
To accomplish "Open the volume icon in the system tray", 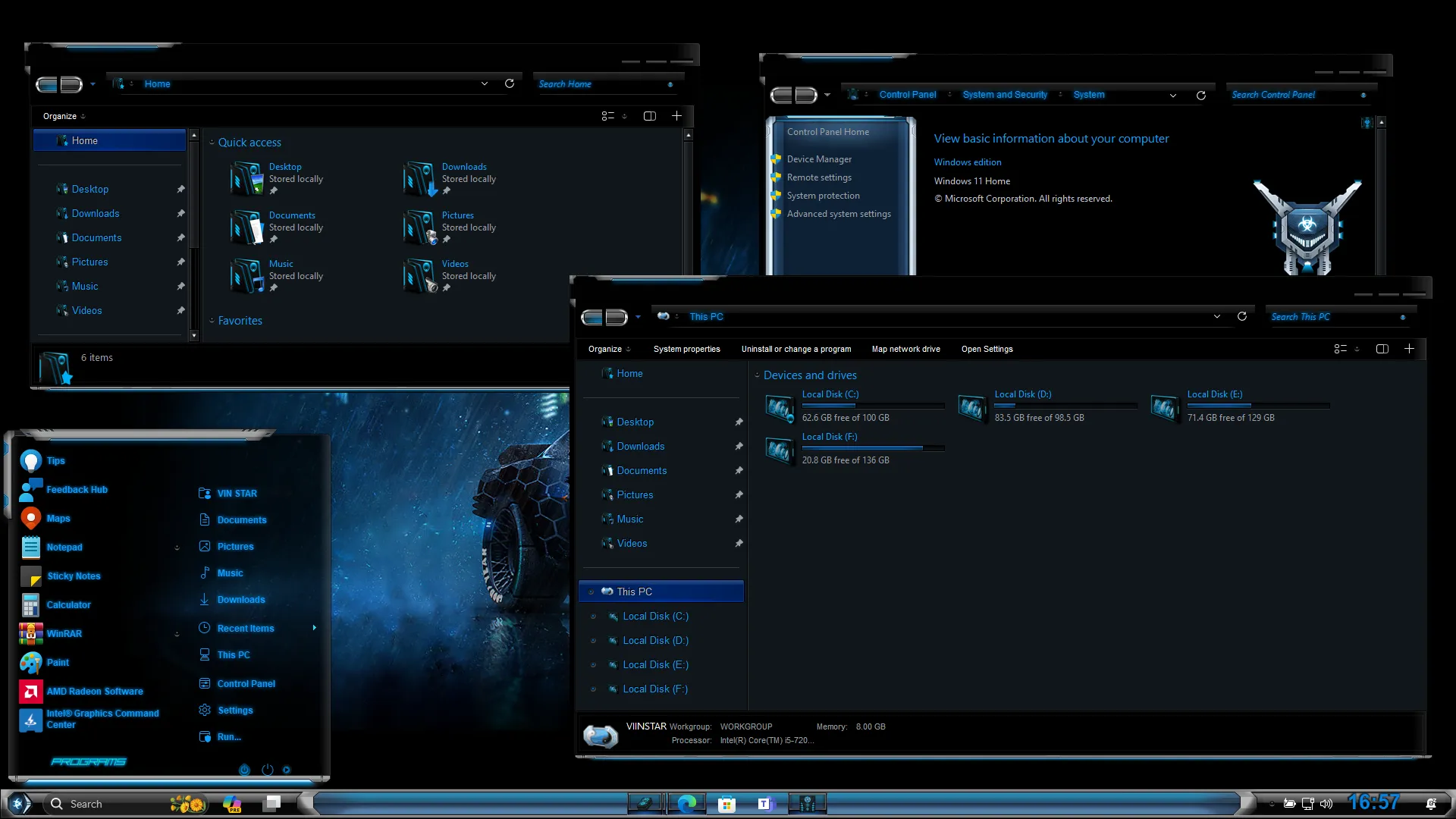I will point(1326,803).
